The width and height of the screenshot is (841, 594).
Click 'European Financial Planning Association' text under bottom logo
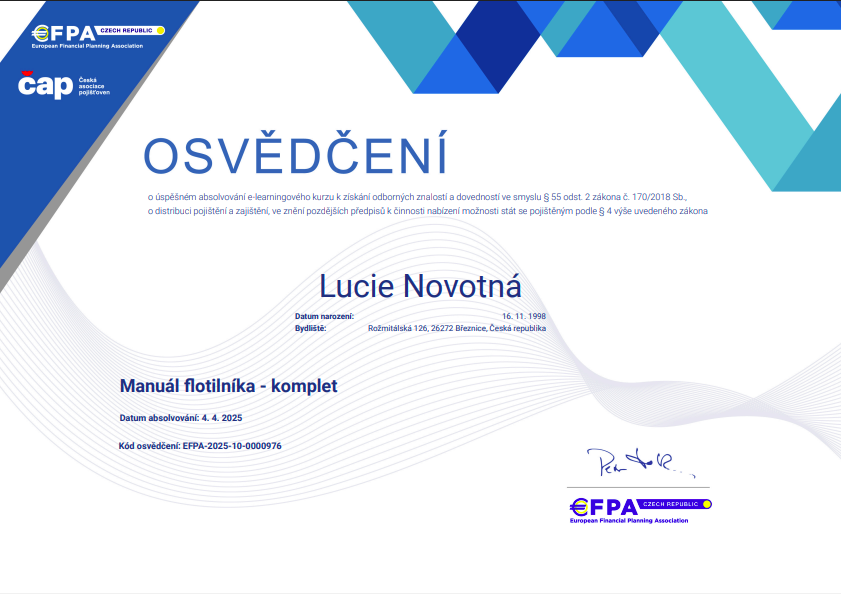629,520
